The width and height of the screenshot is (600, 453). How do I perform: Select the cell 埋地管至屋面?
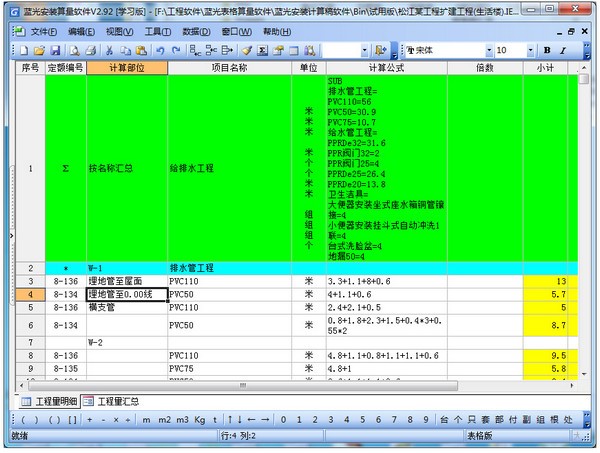coord(127,282)
